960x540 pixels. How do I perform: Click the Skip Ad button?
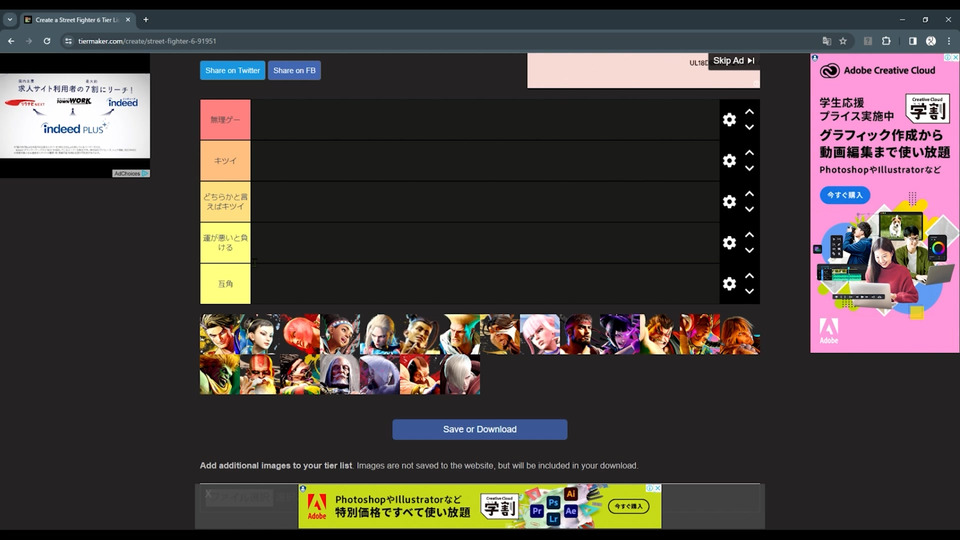[733, 61]
